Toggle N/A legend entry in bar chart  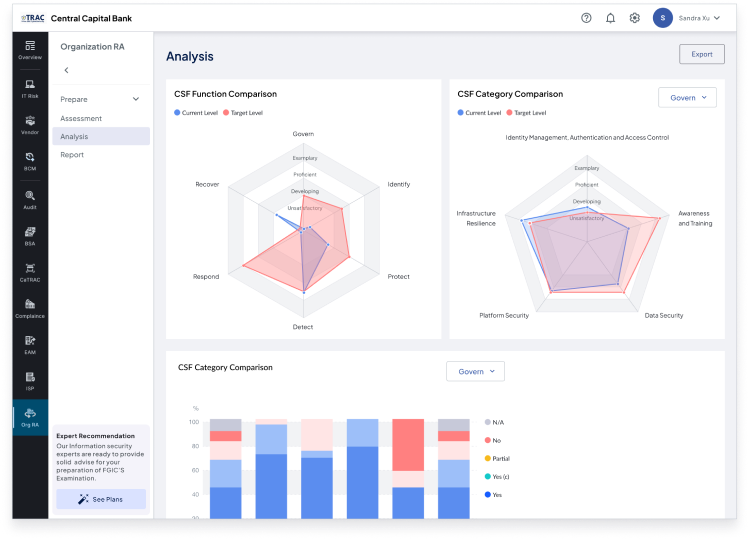(494, 422)
